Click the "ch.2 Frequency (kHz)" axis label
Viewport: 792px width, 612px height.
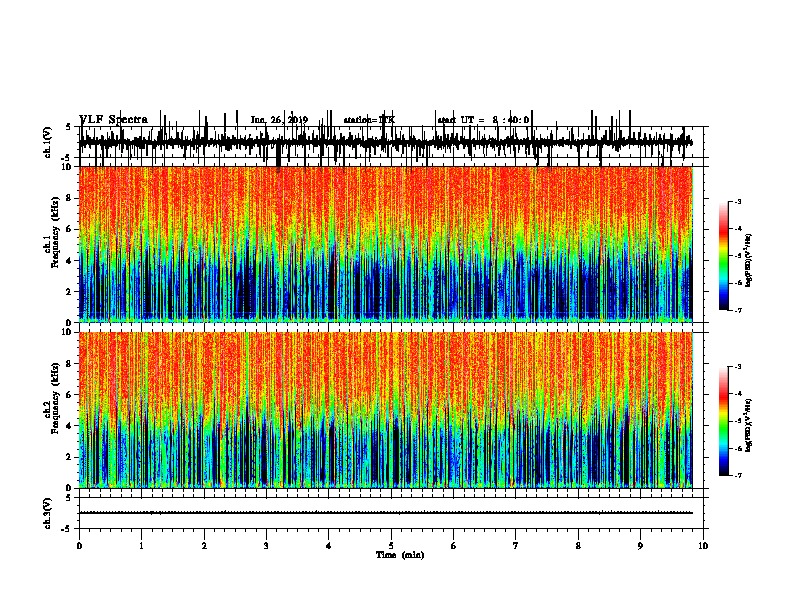point(51,398)
